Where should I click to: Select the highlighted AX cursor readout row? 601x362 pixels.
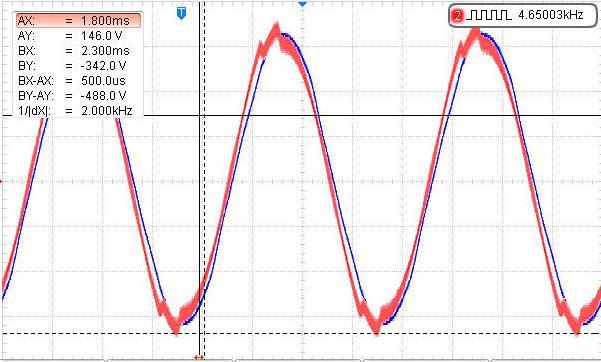pyautogui.click(x=79, y=20)
